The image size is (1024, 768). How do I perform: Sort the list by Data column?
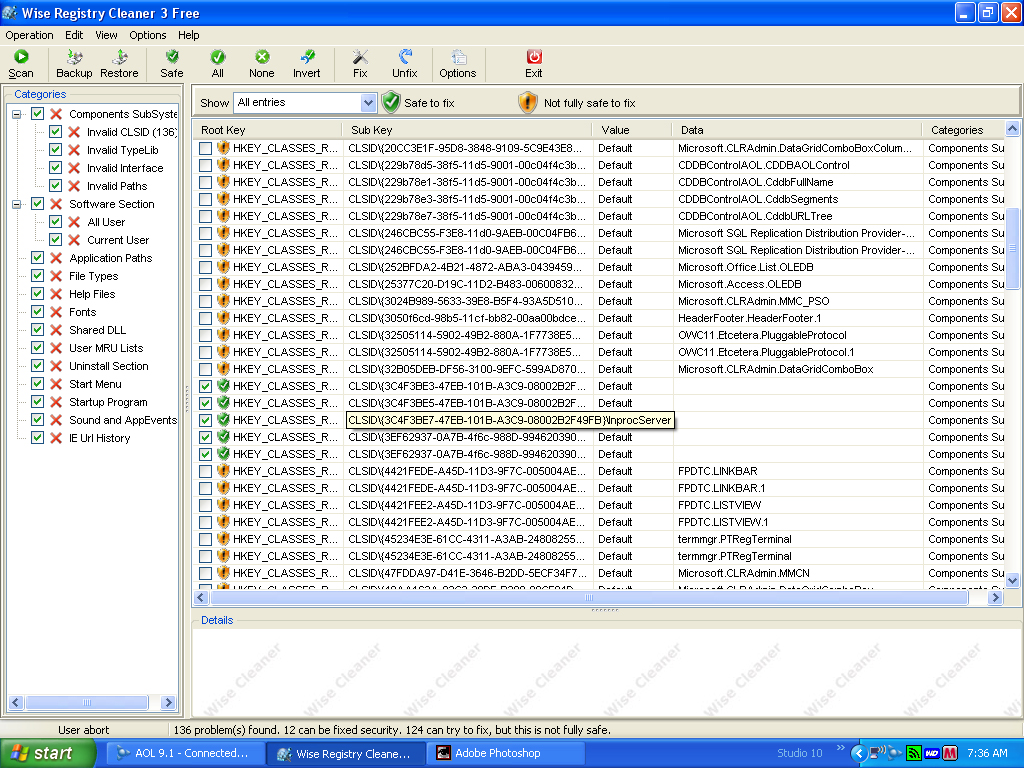click(797, 130)
